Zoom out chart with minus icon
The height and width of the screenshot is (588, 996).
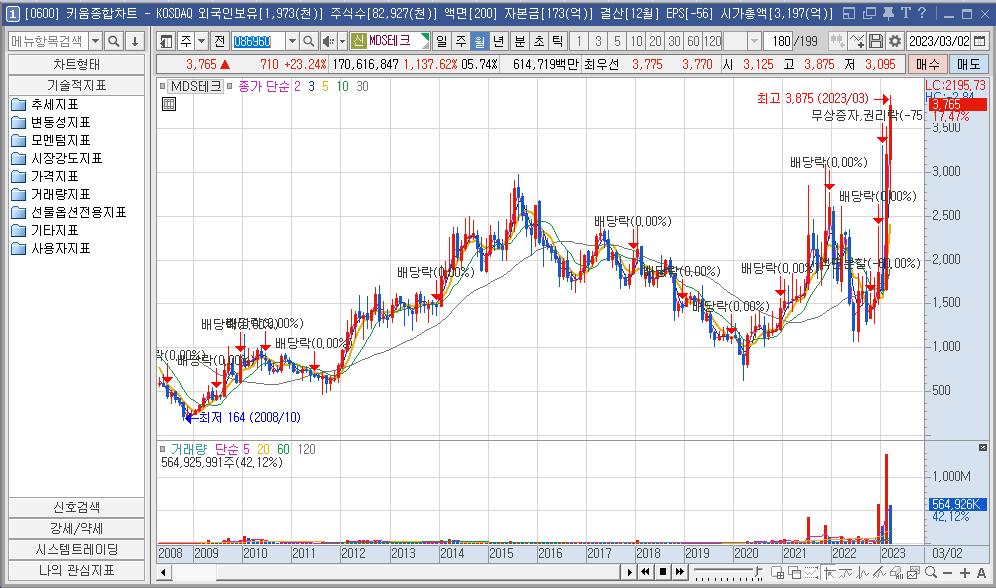click(947, 573)
